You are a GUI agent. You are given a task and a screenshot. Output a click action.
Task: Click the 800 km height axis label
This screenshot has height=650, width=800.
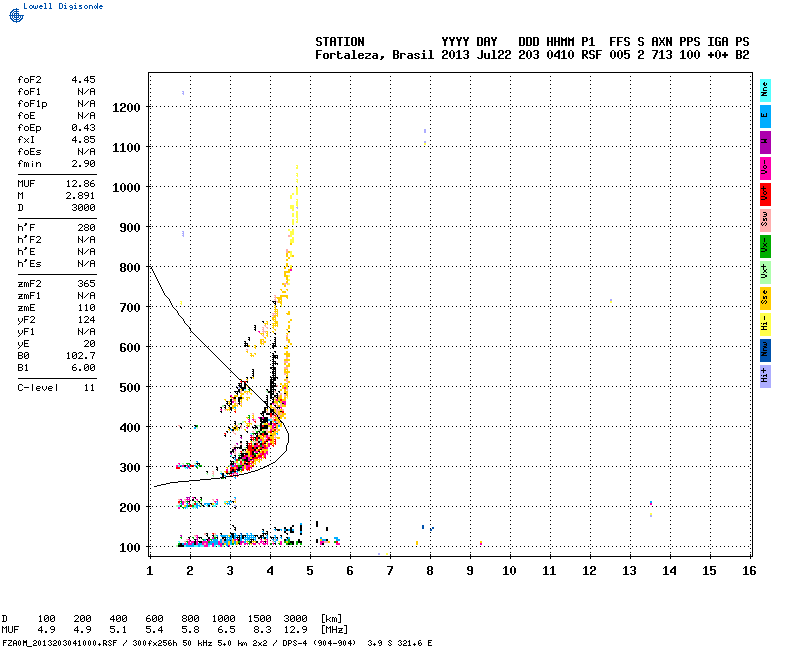coord(130,268)
